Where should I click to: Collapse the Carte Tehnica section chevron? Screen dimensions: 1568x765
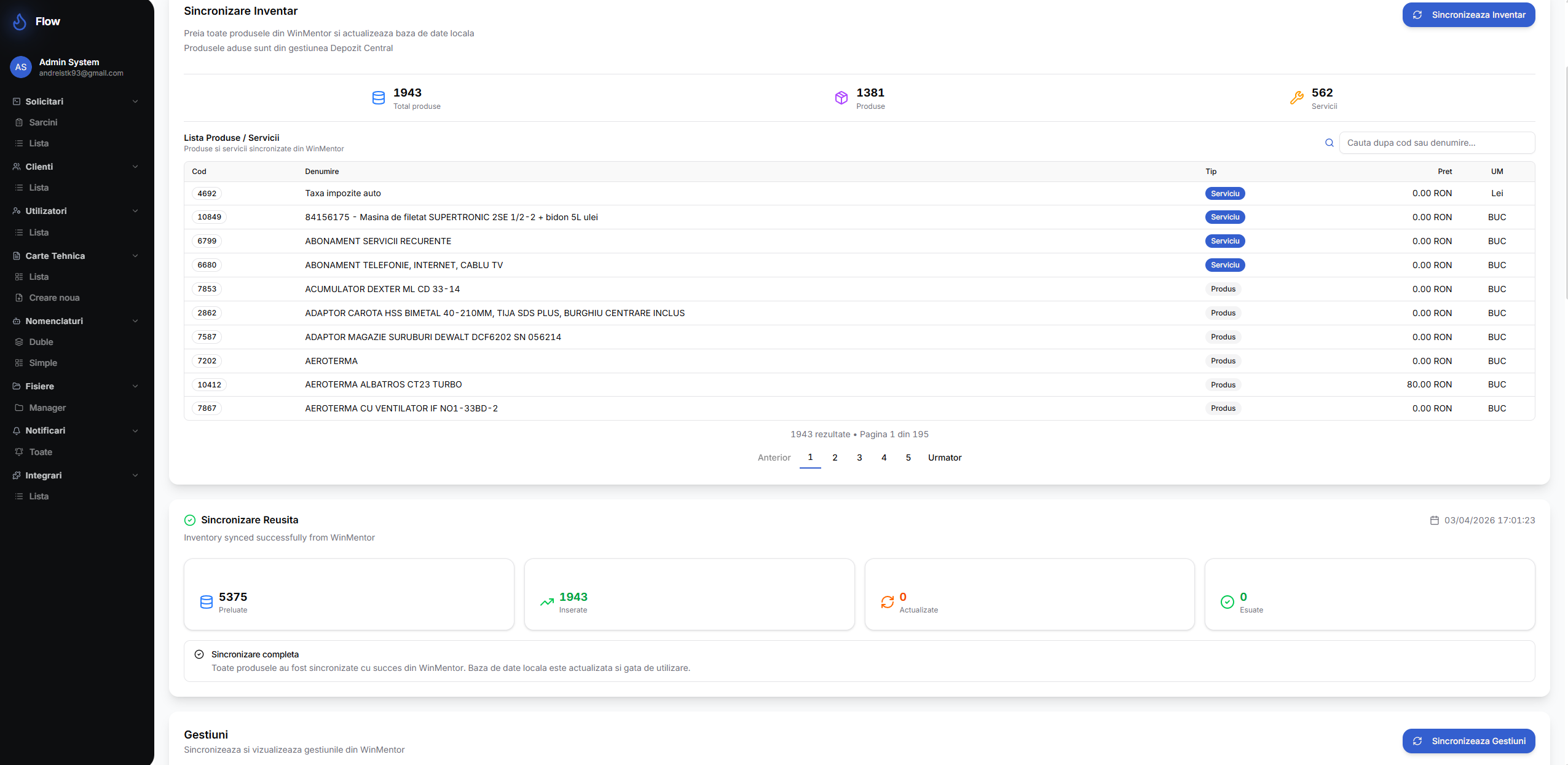135,256
